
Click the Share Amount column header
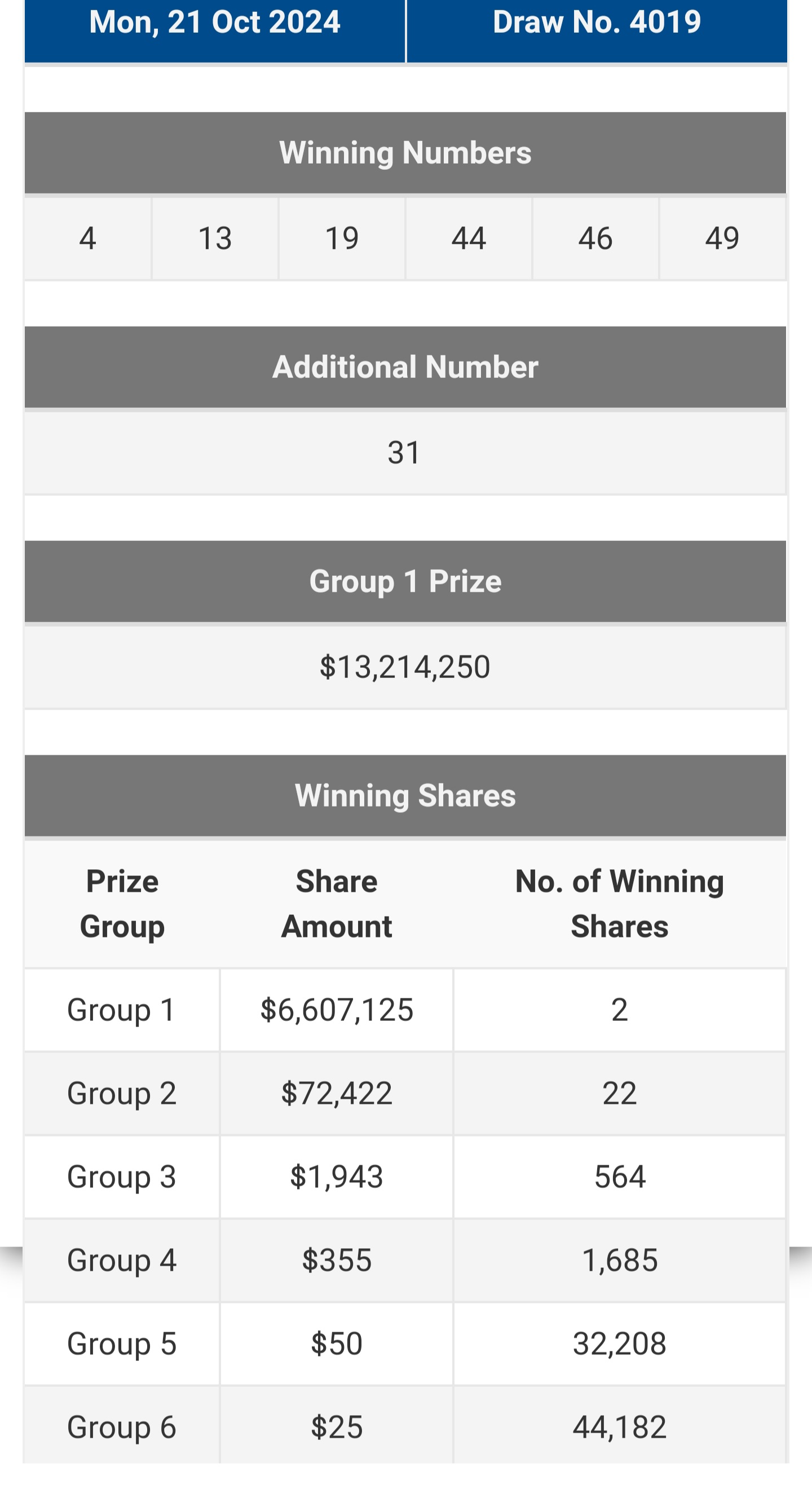pos(336,904)
